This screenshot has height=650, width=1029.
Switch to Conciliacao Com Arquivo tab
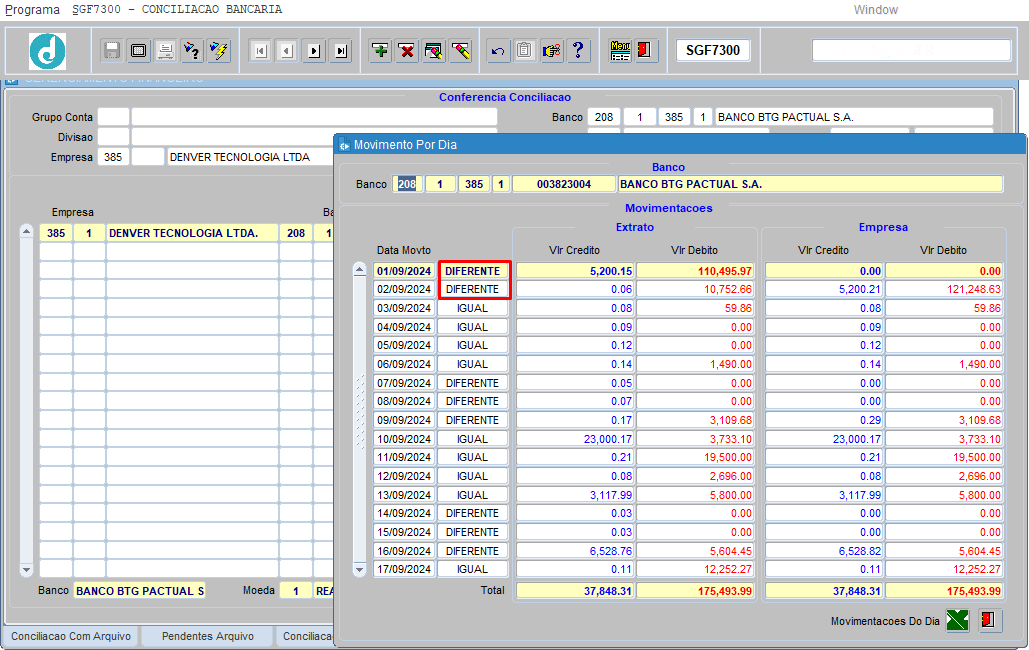pos(71,636)
